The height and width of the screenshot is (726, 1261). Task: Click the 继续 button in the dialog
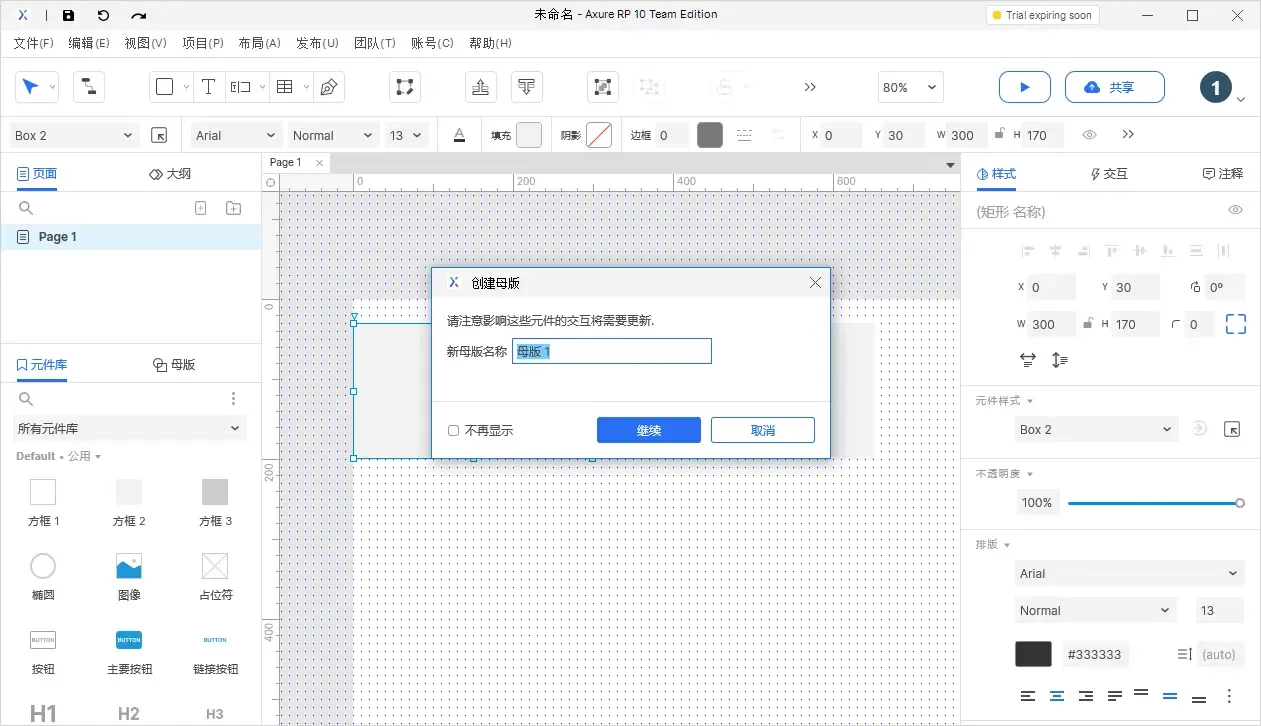(x=648, y=429)
